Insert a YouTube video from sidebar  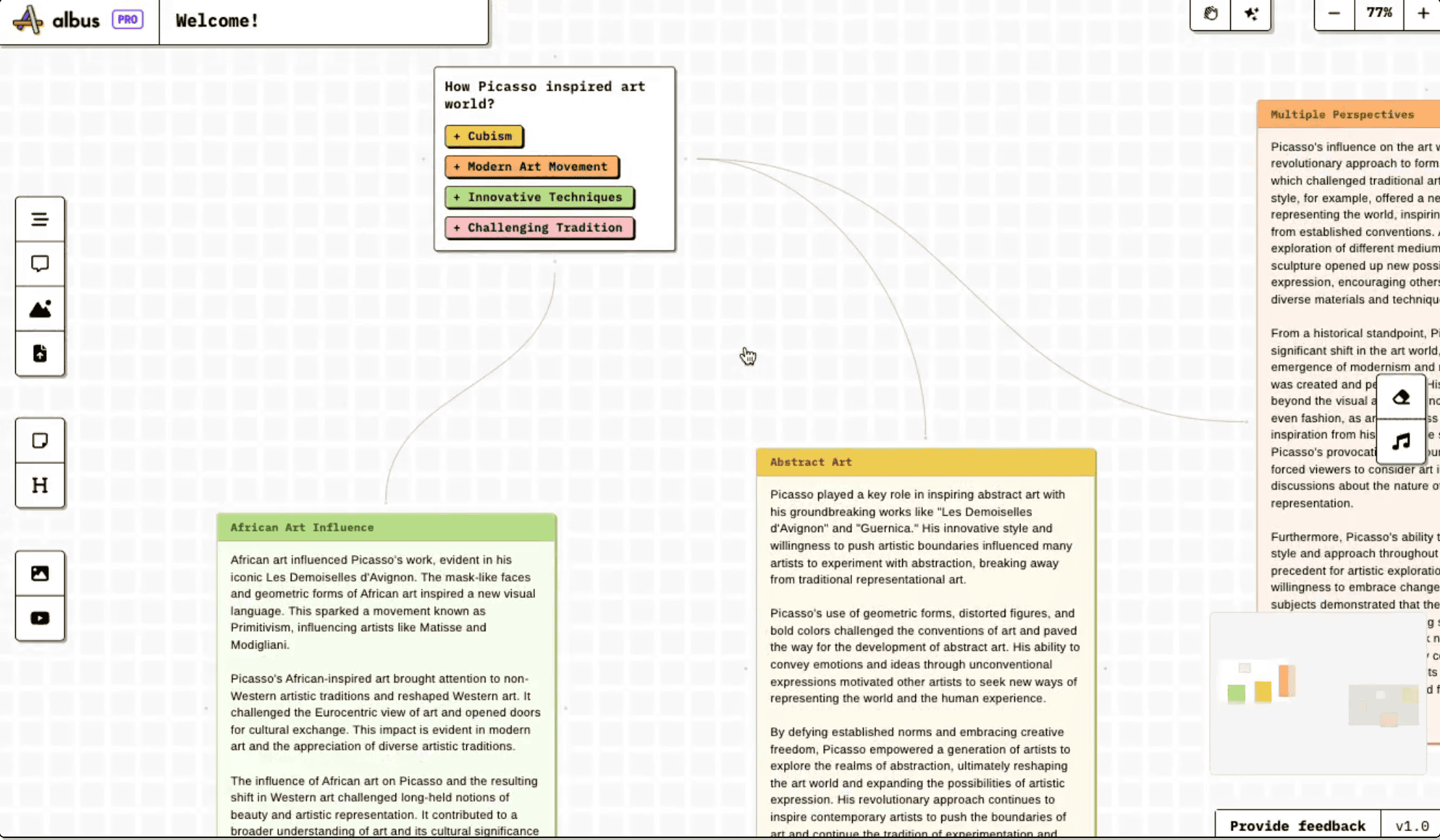[x=40, y=618]
